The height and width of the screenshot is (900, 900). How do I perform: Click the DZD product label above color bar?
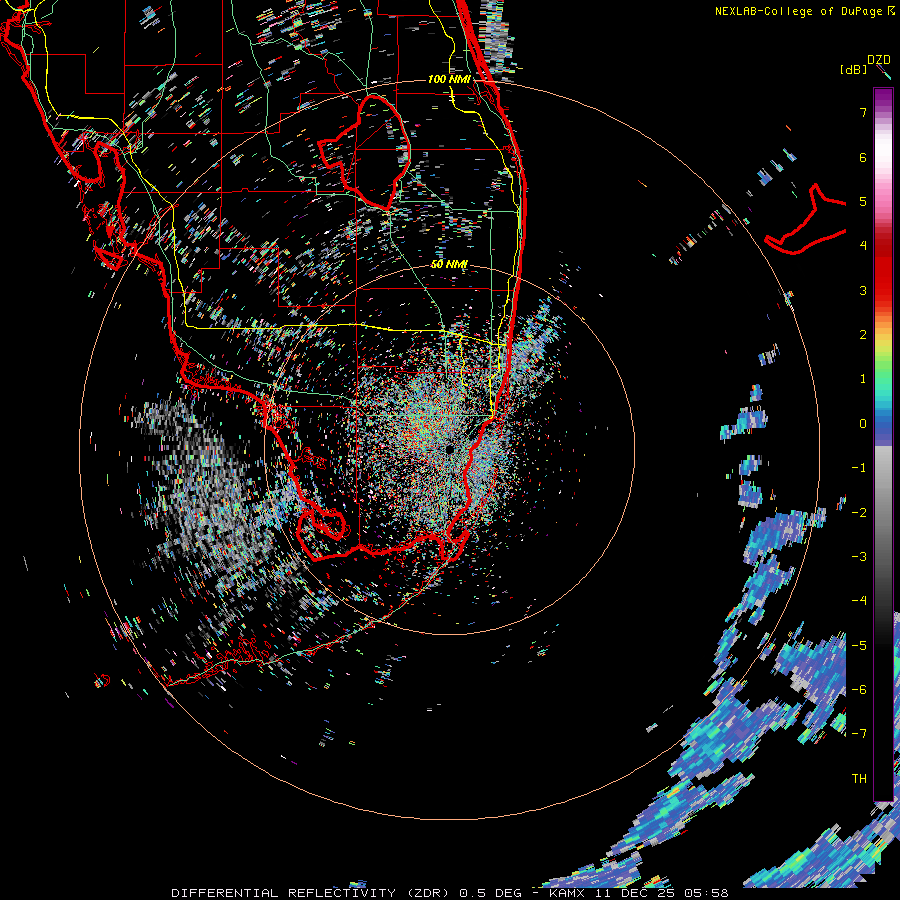[878, 60]
